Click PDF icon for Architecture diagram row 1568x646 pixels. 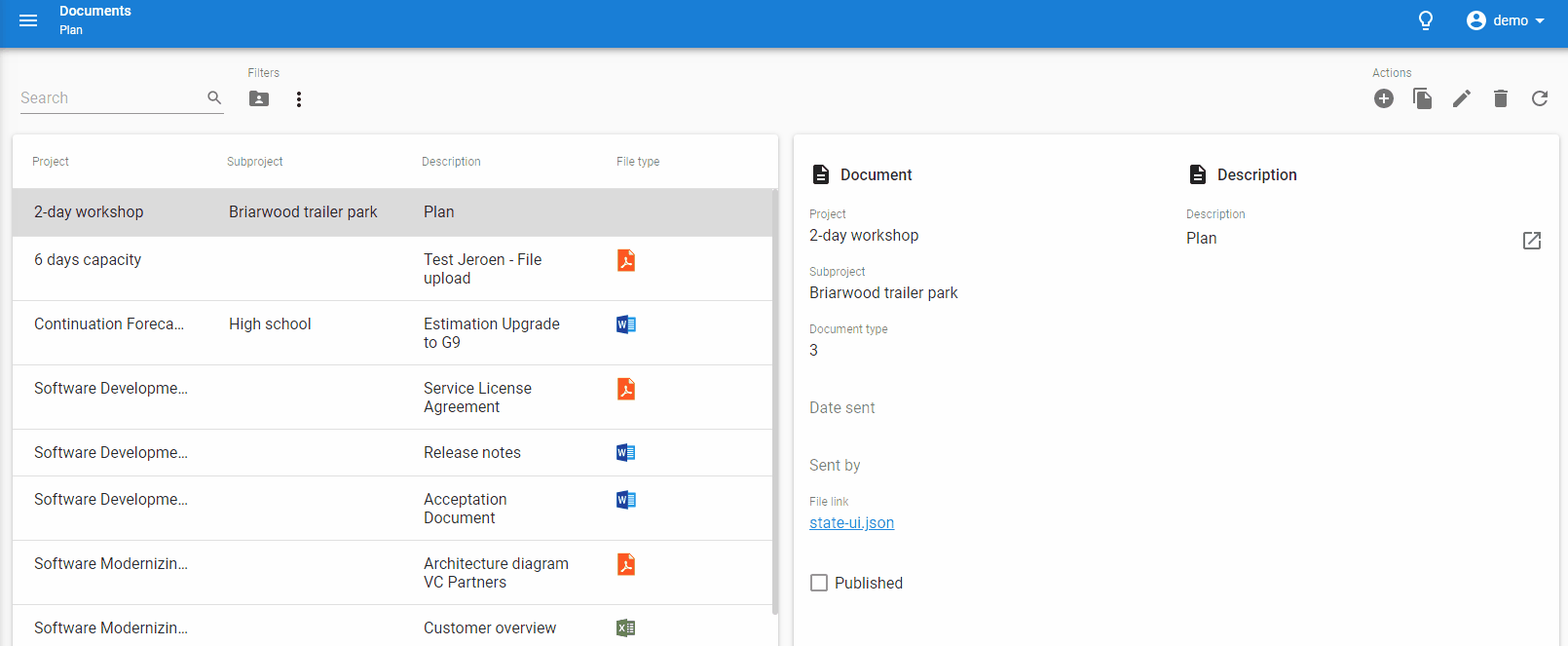626,564
